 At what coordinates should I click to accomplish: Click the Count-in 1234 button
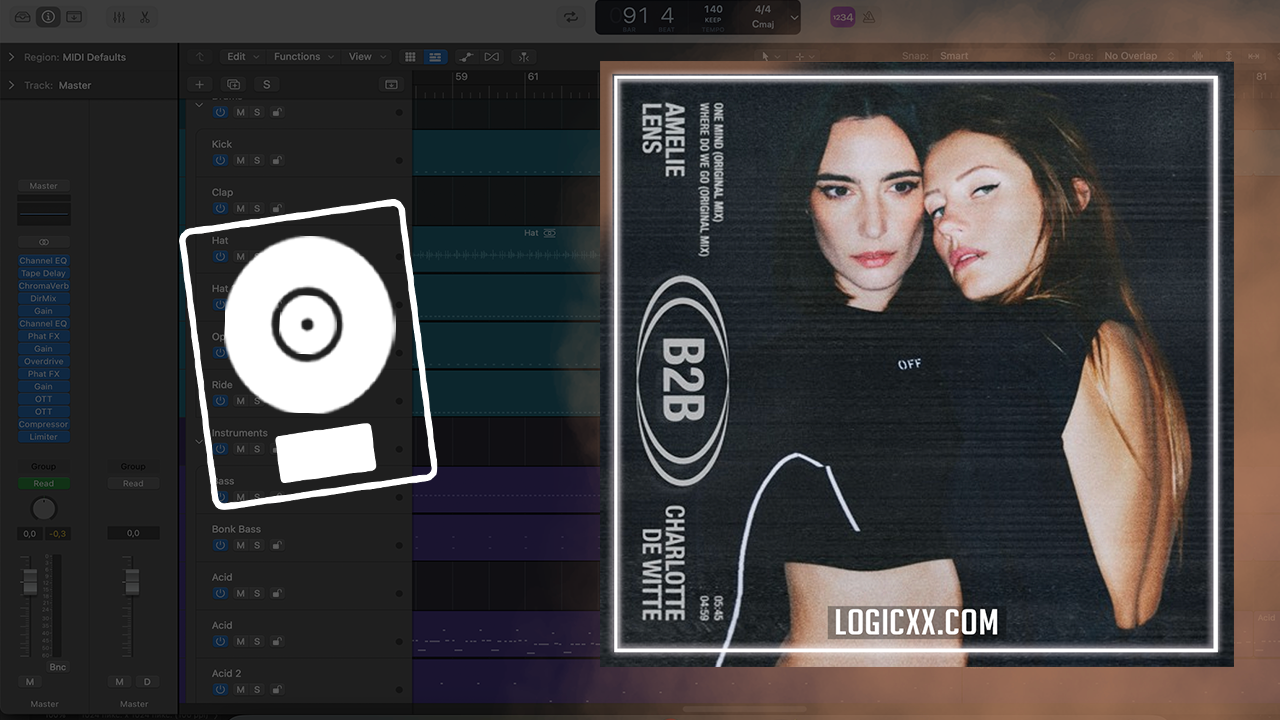pos(843,17)
